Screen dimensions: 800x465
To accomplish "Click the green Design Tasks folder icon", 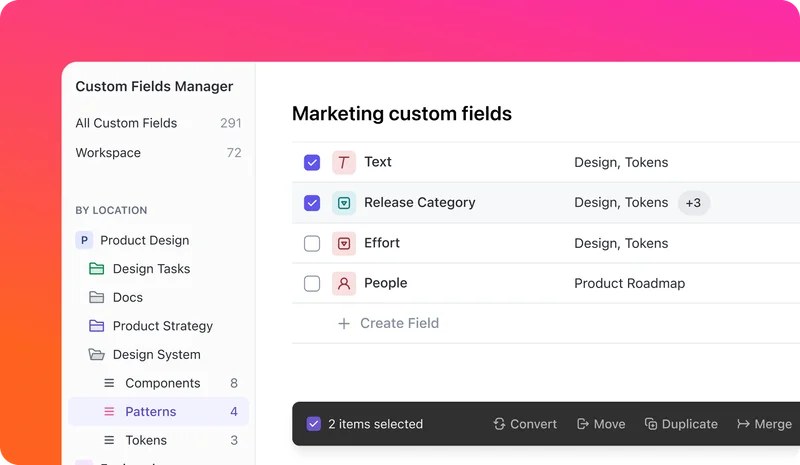I will point(97,269).
